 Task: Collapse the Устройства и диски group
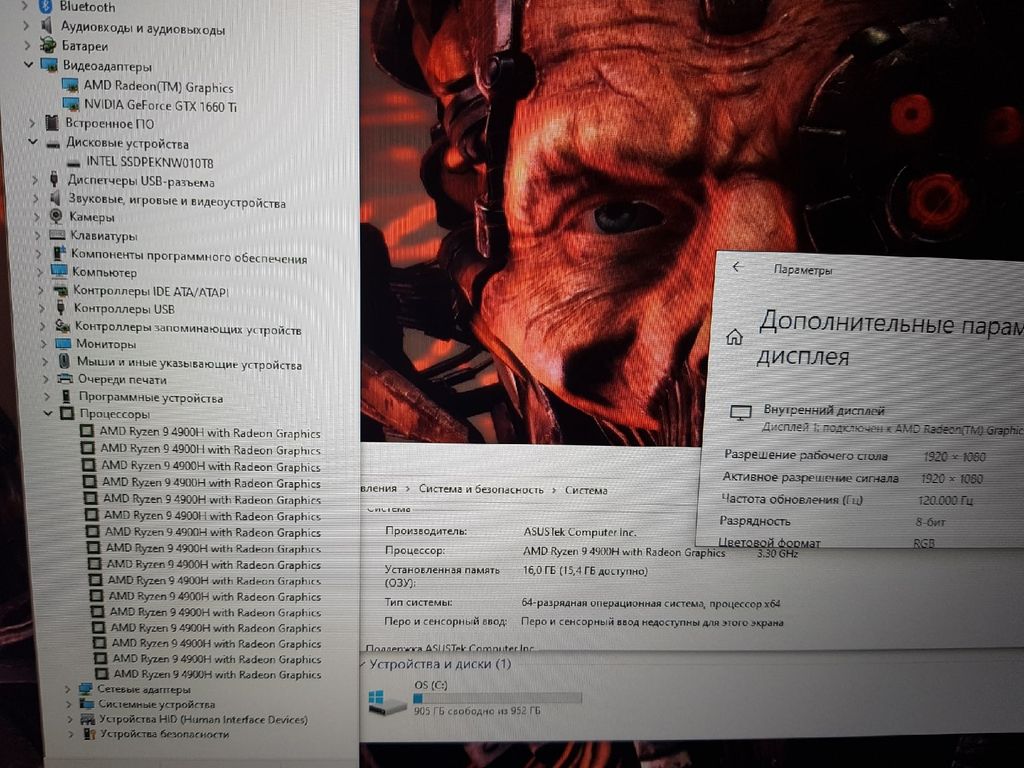click(362, 664)
